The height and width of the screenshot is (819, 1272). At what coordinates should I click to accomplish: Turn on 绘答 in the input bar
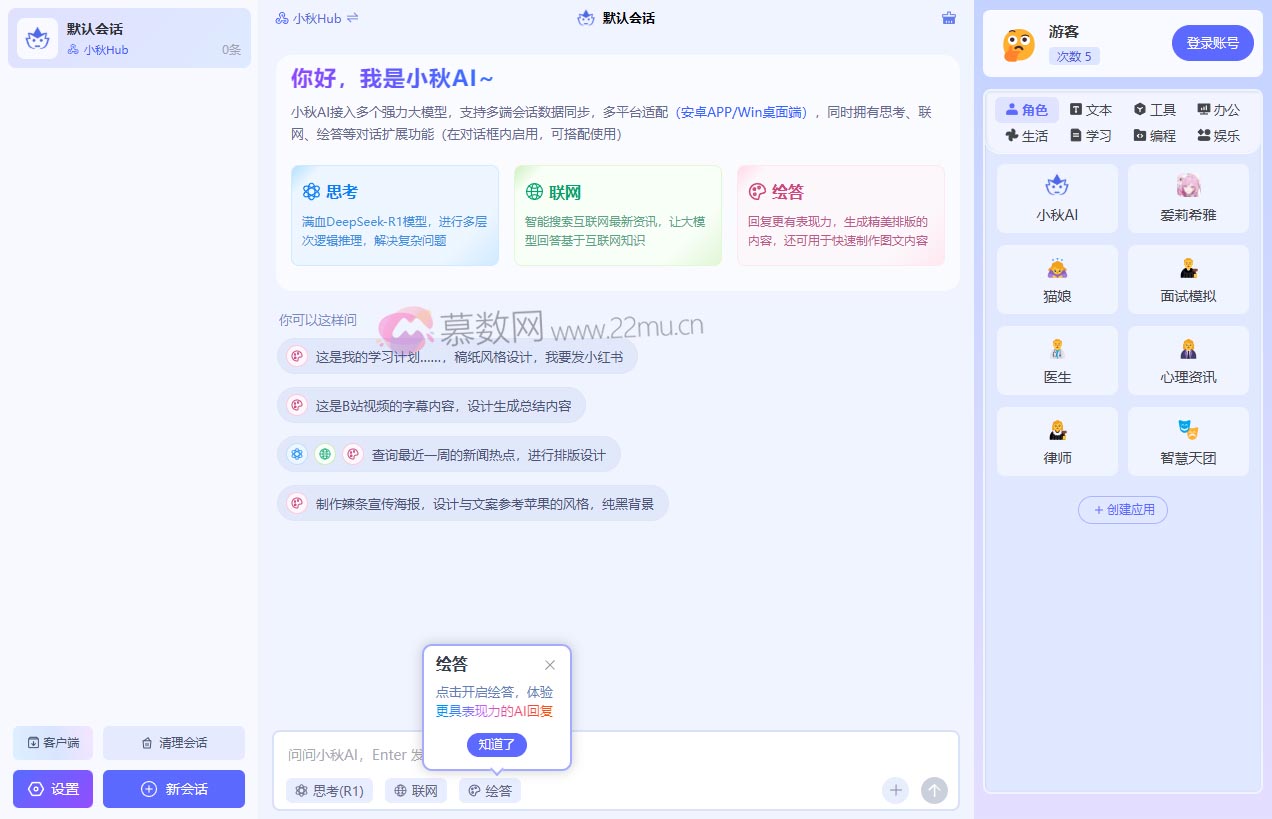(489, 790)
